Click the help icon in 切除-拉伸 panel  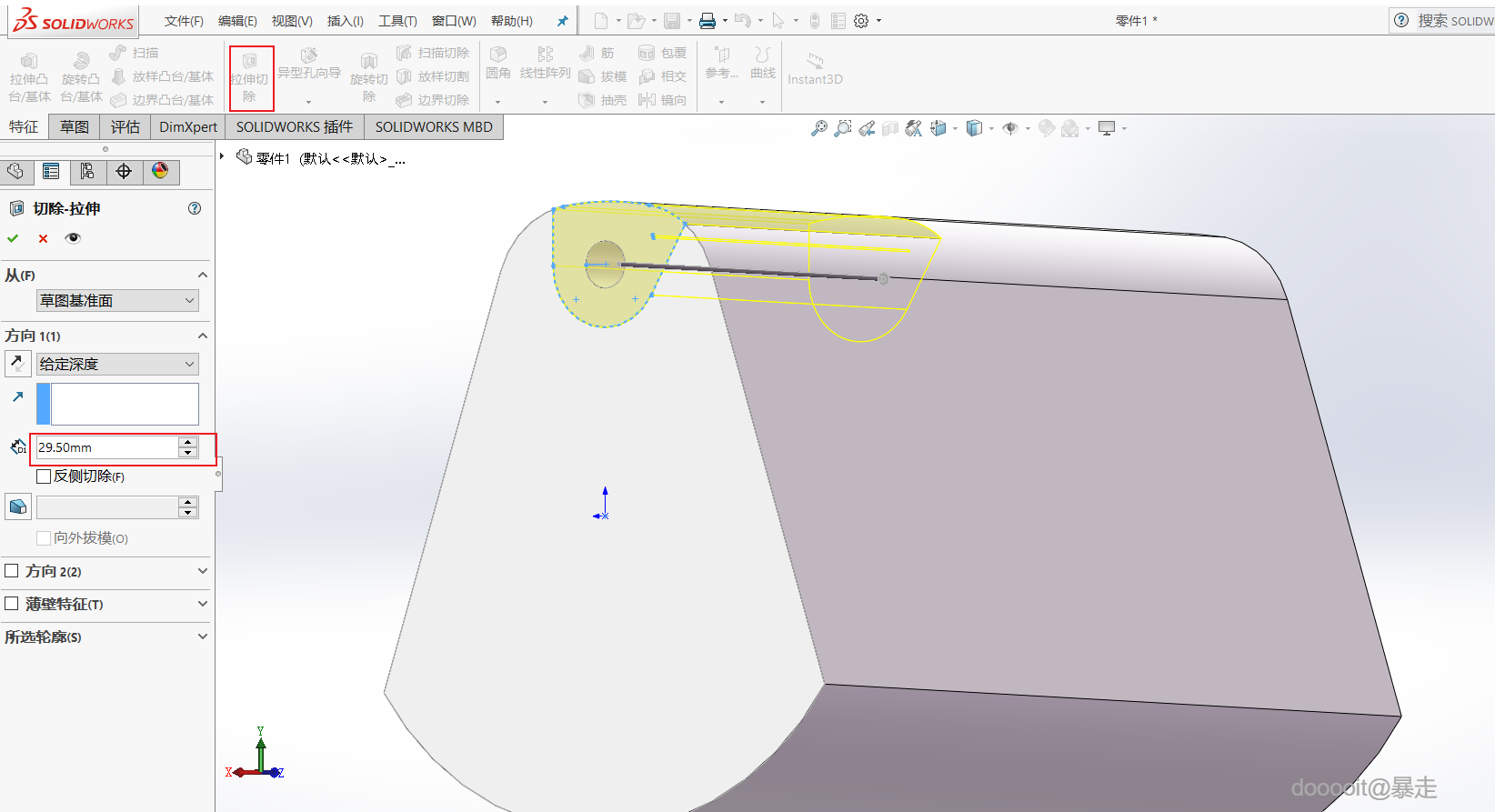point(195,208)
